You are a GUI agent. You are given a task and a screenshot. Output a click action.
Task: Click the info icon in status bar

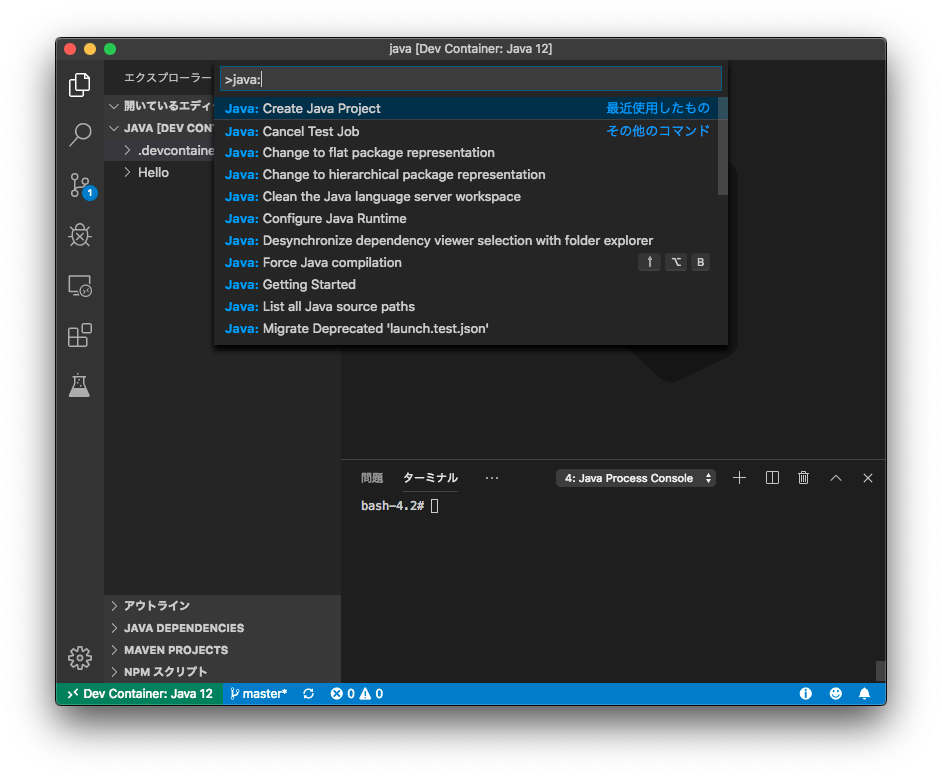[x=806, y=694]
